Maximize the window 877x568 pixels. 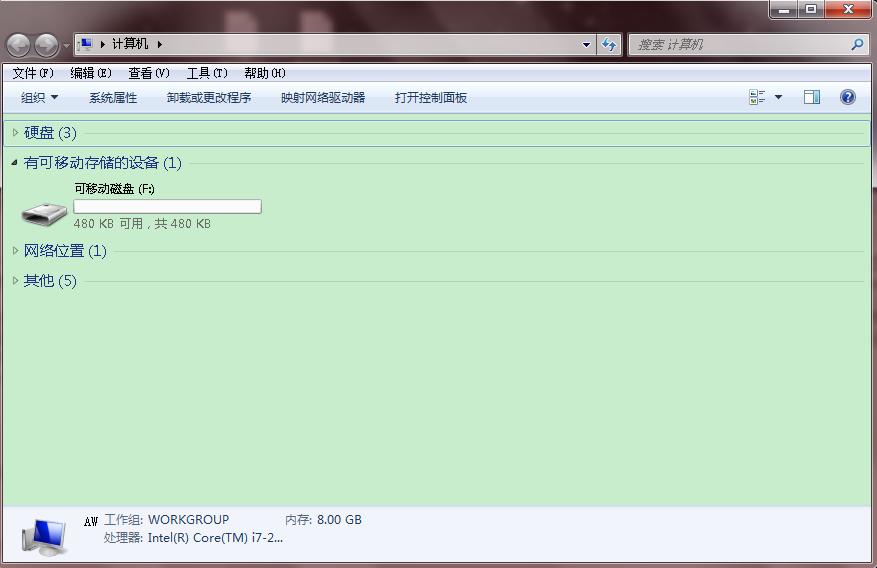coord(810,10)
